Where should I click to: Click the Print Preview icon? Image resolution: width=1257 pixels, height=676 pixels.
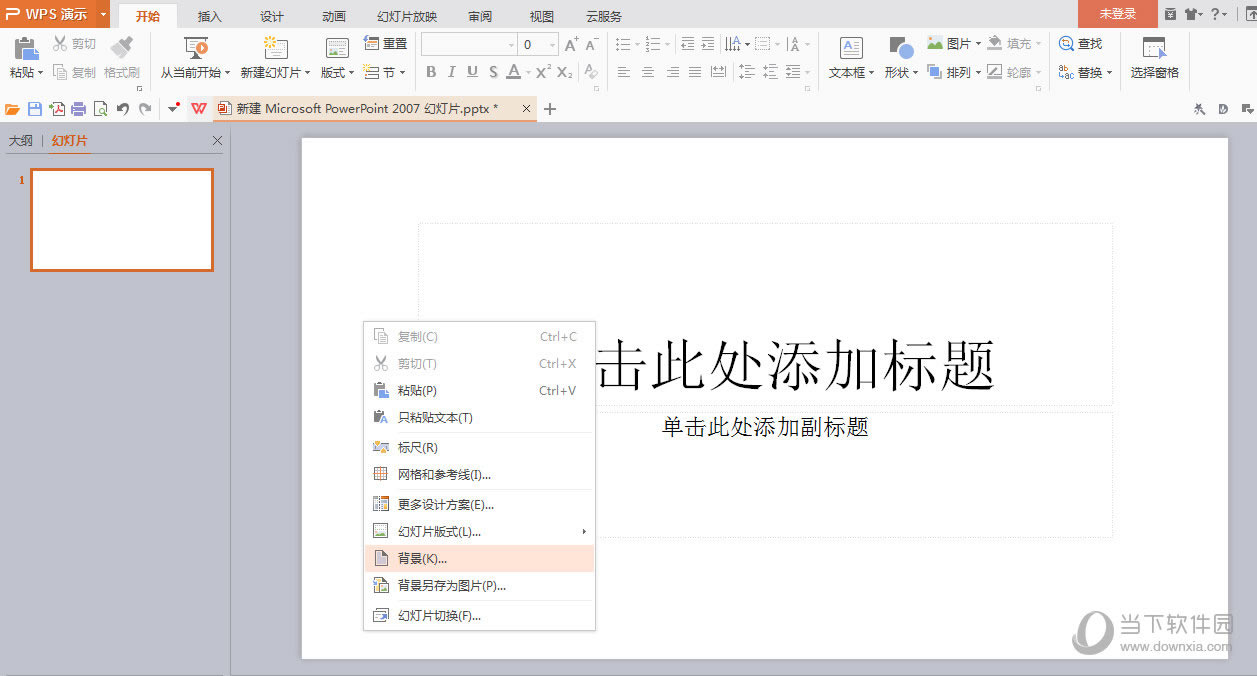100,109
